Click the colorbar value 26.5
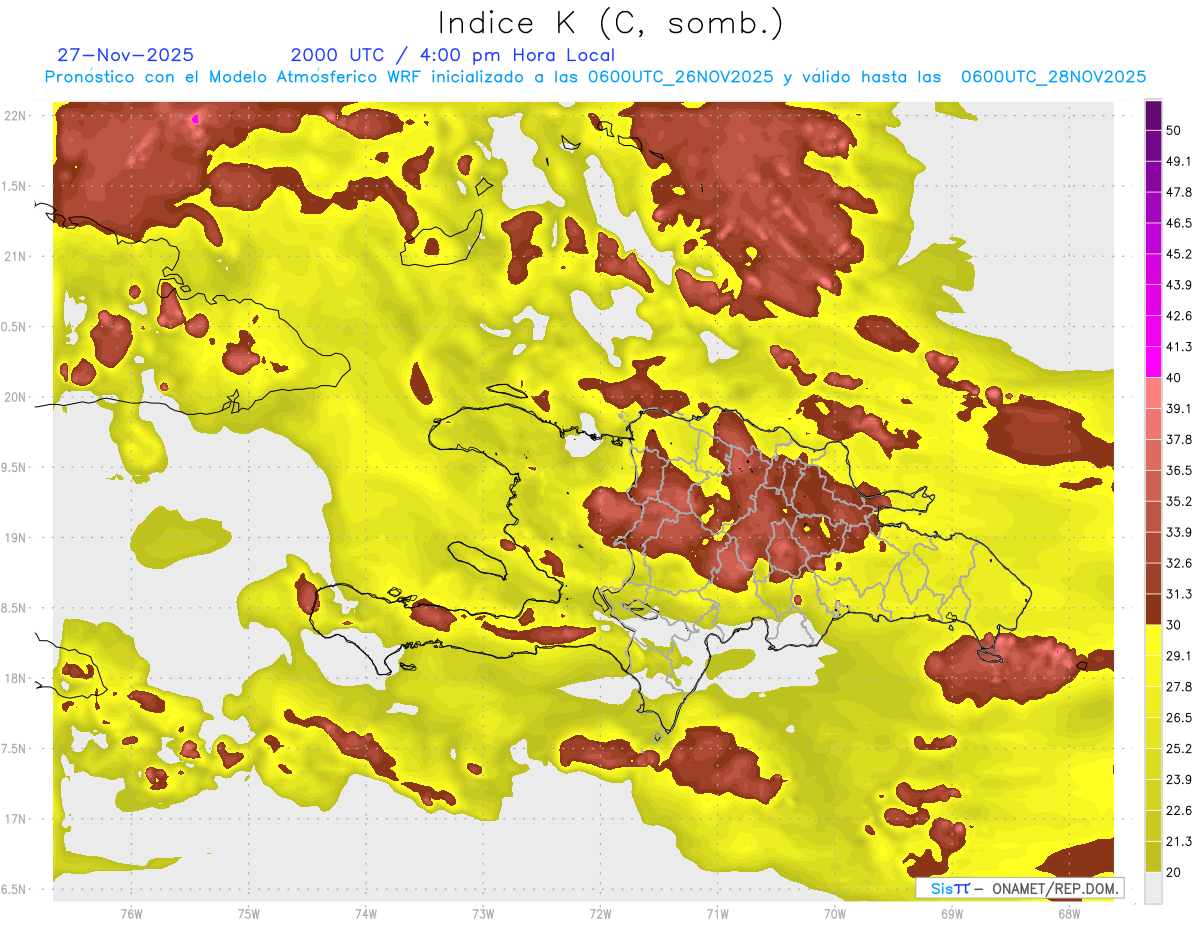Viewport: 1200px width, 927px height. pos(1179,717)
